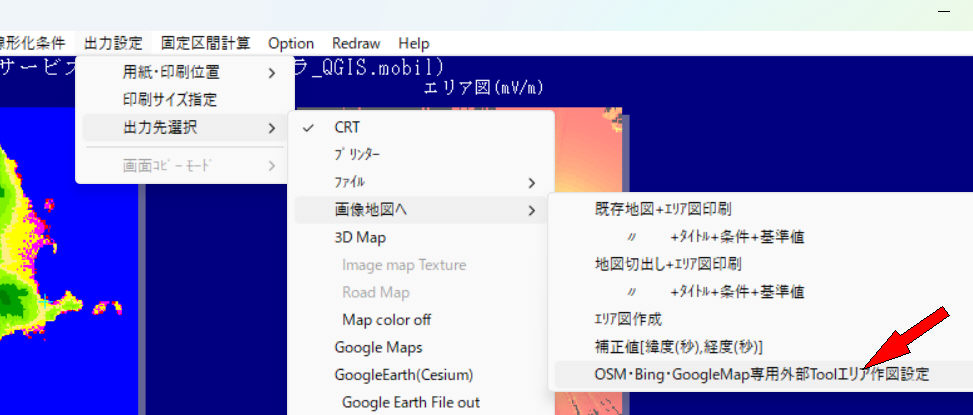The width and height of the screenshot is (973, 415).
Task: Choose Google Maps output
Action: pos(378,347)
